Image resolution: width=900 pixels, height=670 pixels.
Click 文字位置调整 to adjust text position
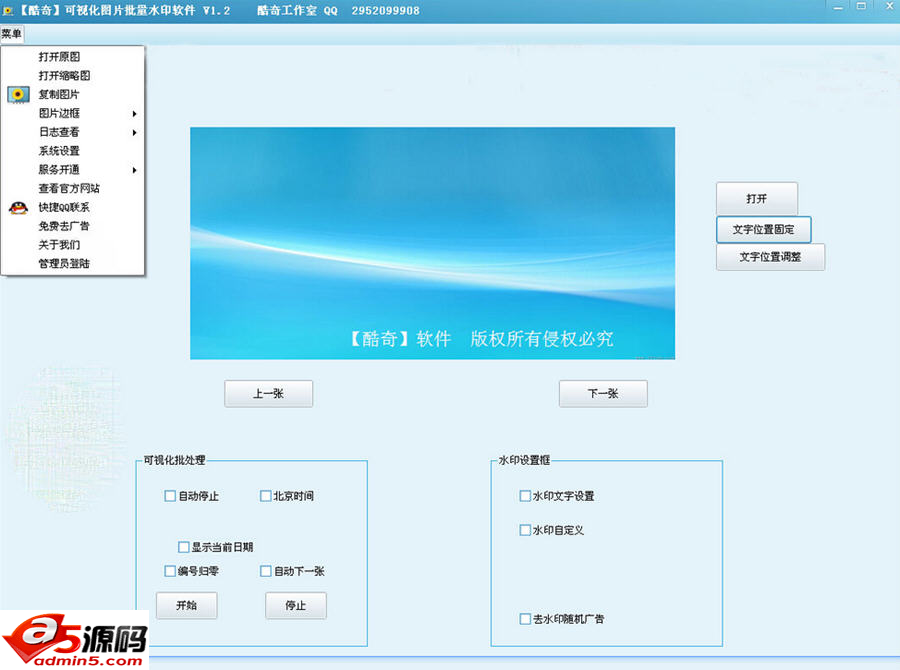click(x=770, y=257)
